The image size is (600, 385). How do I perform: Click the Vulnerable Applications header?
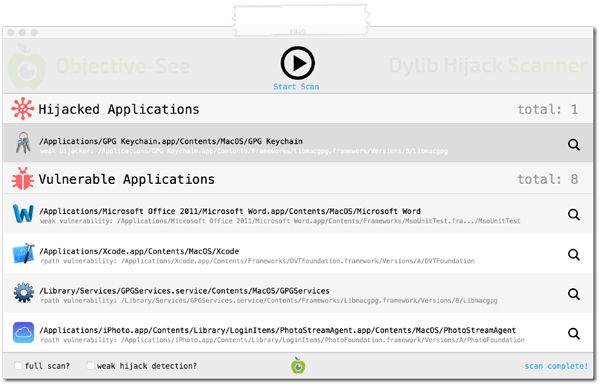coord(126,179)
